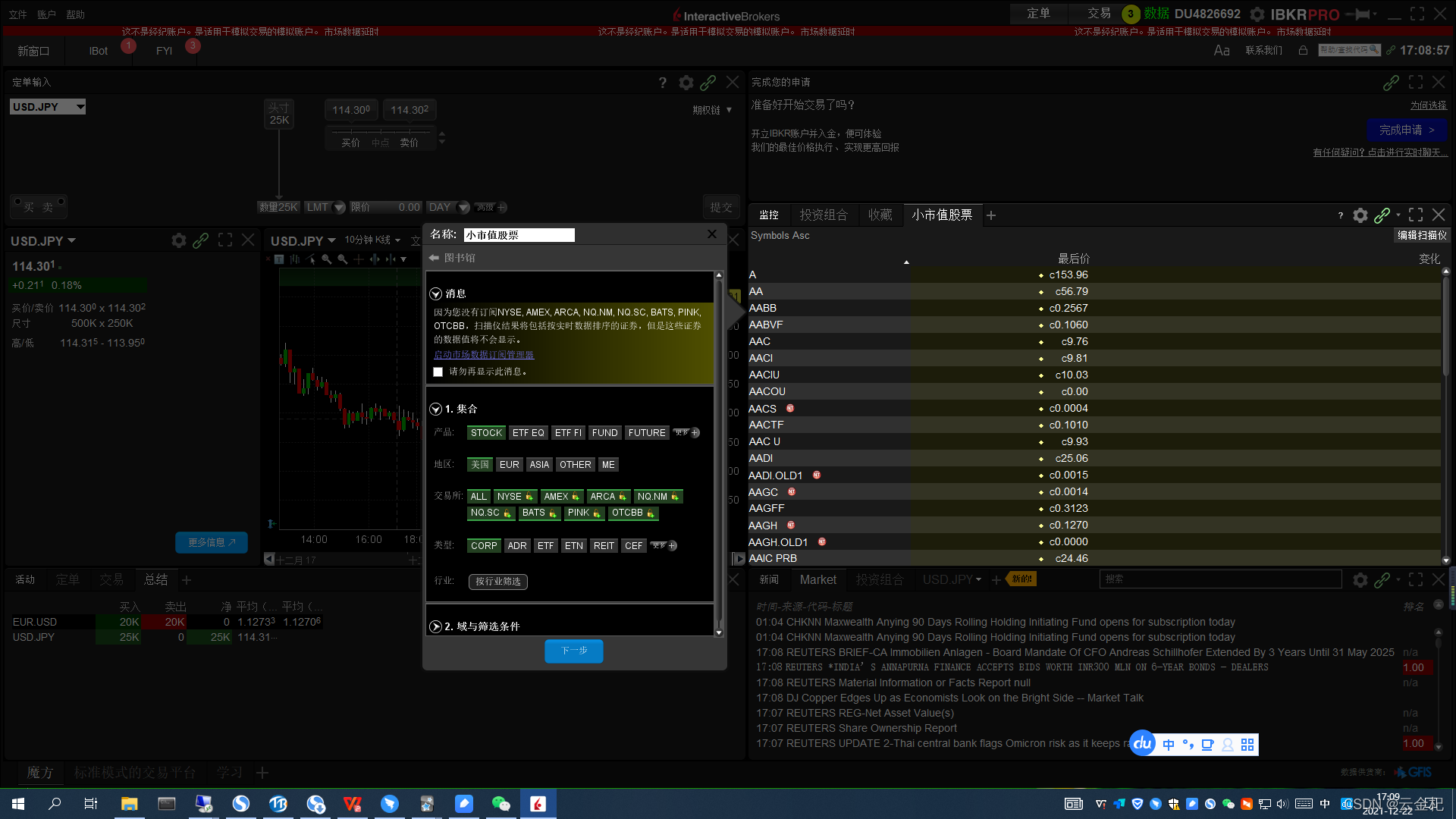Click the news 搜索 input field
The height and width of the screenshot is (819, 1456).
click(1219, 579)
